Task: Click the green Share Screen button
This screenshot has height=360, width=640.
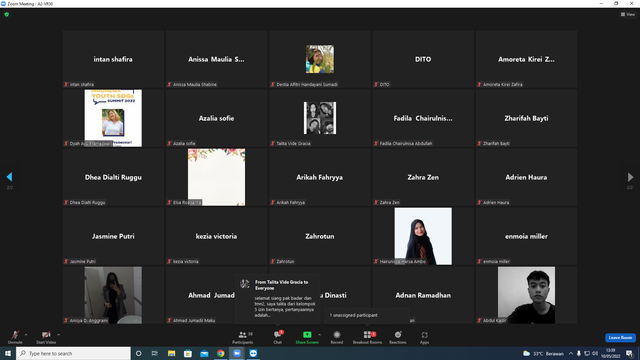Action: (307, 337)
